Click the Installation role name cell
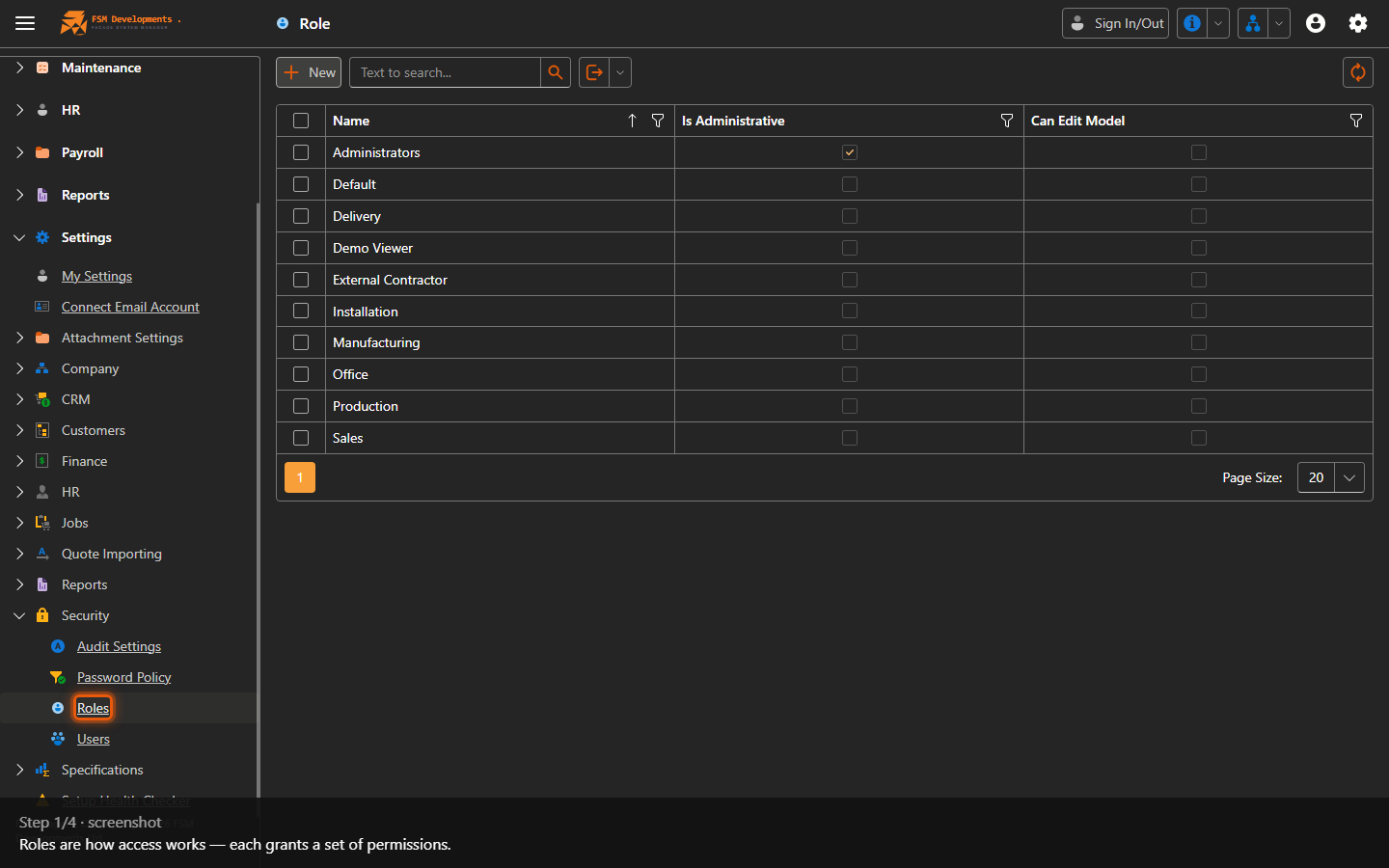The image size is (1389, 868). pyautogui.click(x=500, y=312)
